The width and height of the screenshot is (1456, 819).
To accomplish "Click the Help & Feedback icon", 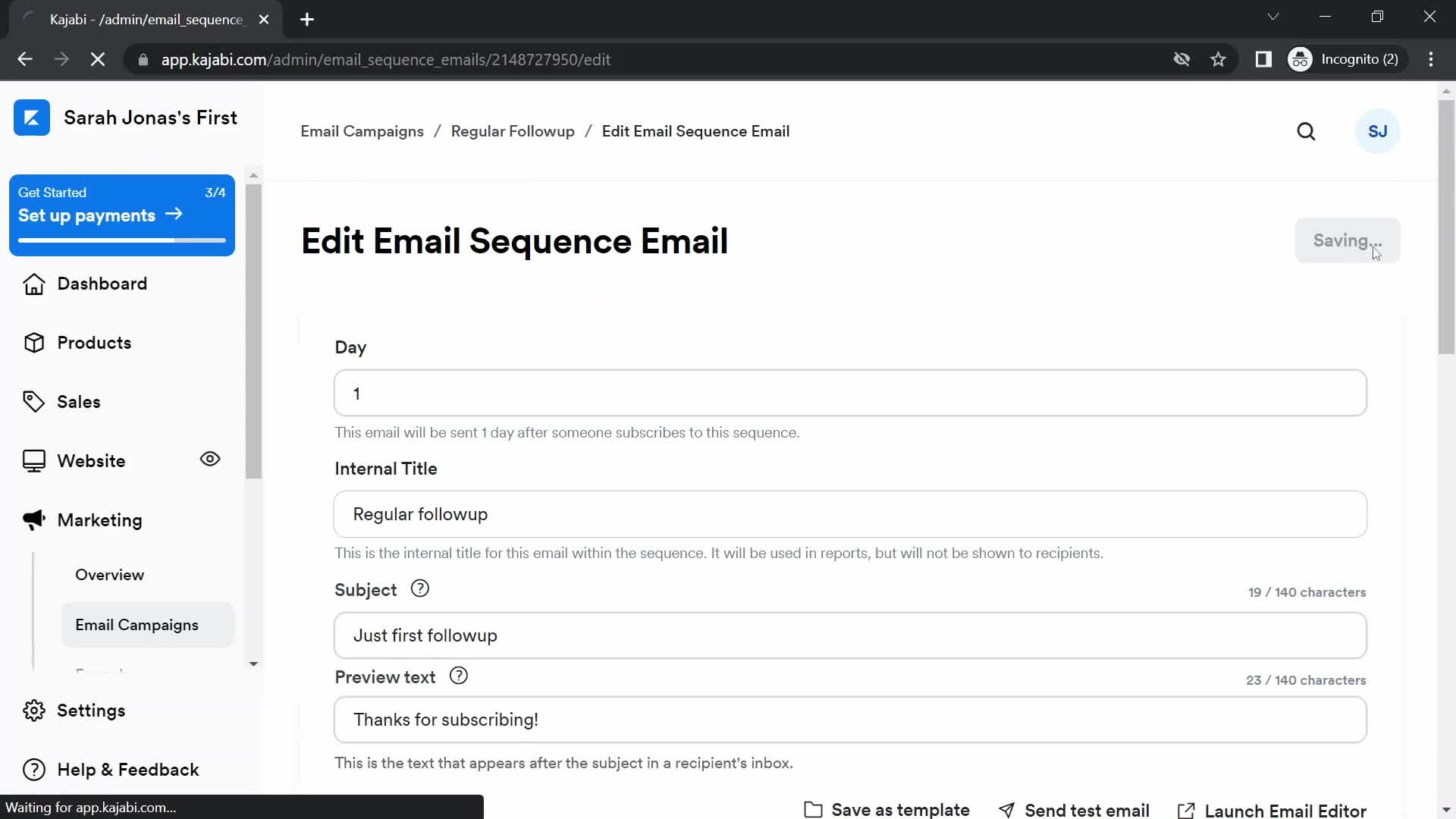I will coord(34,769).
